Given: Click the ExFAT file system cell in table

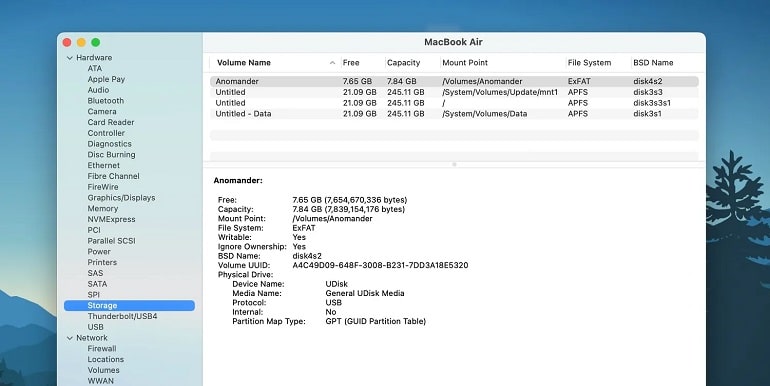Looking at the screenshot, I should click(x=579, y=82).
